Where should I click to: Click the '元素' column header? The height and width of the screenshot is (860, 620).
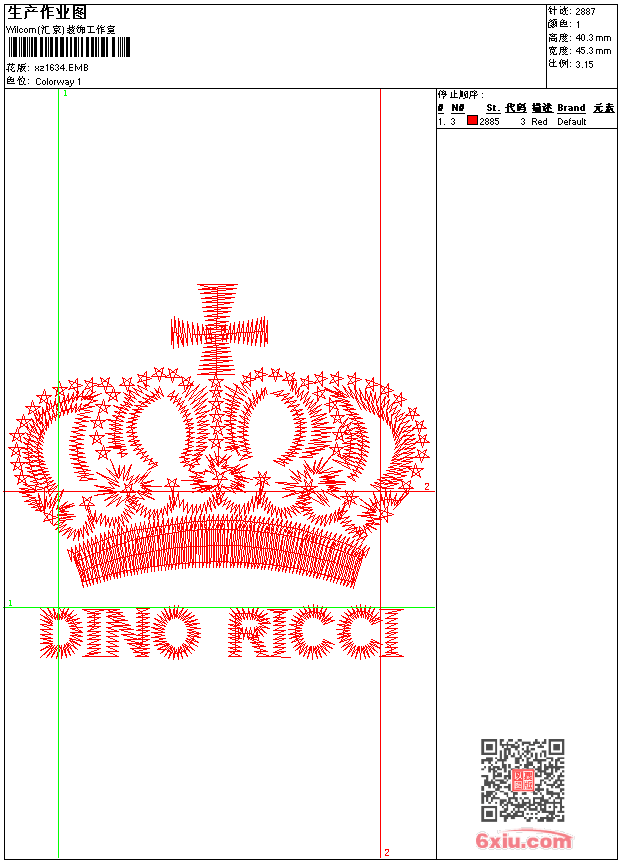pos(604,108)
